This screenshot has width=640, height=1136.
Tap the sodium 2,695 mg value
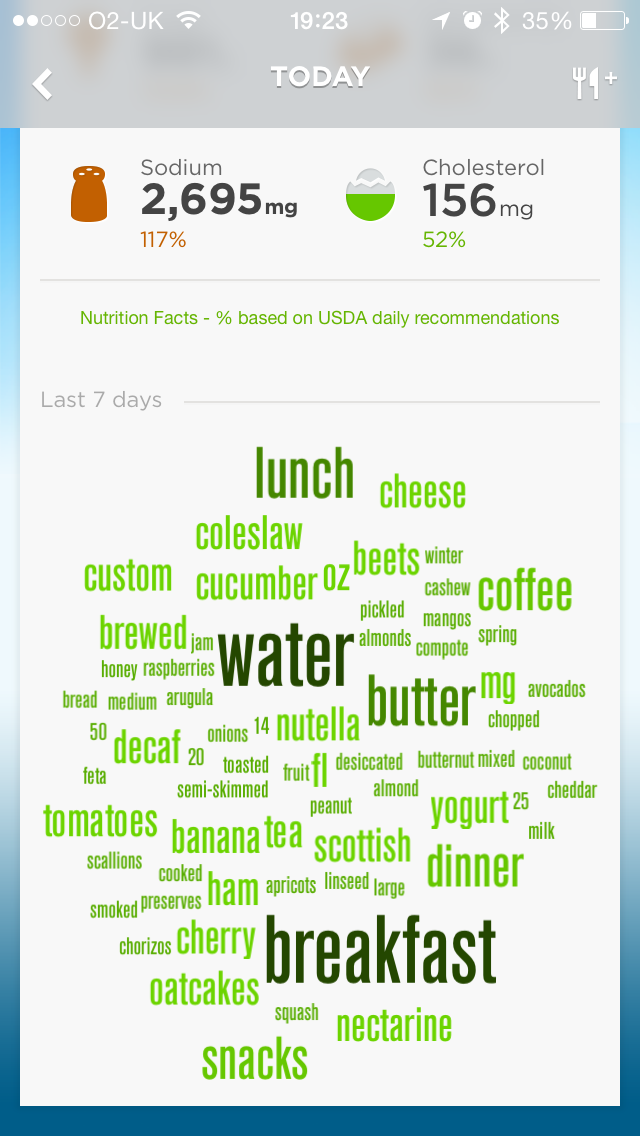(218, 201)
